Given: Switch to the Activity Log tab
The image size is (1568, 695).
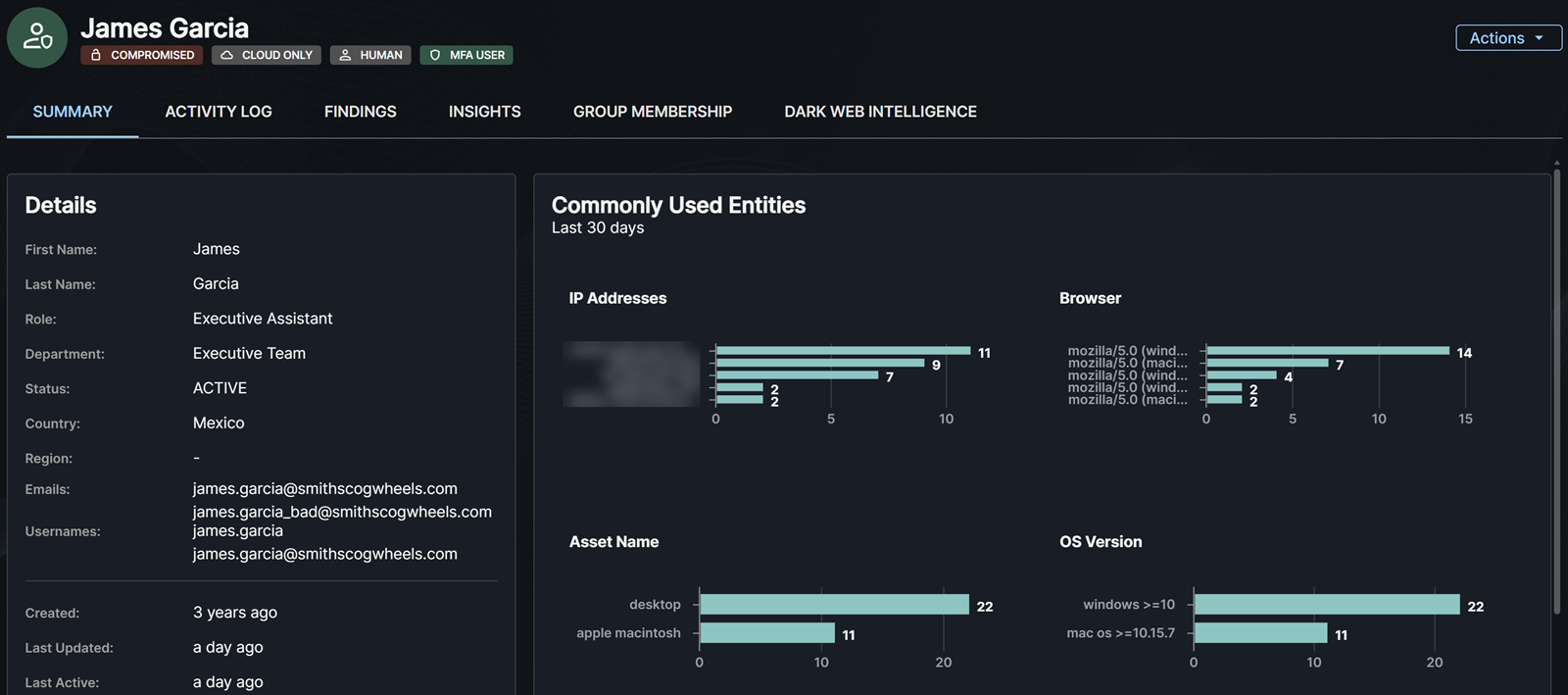Looking at the screenshot, I should (x=218, y=112).
